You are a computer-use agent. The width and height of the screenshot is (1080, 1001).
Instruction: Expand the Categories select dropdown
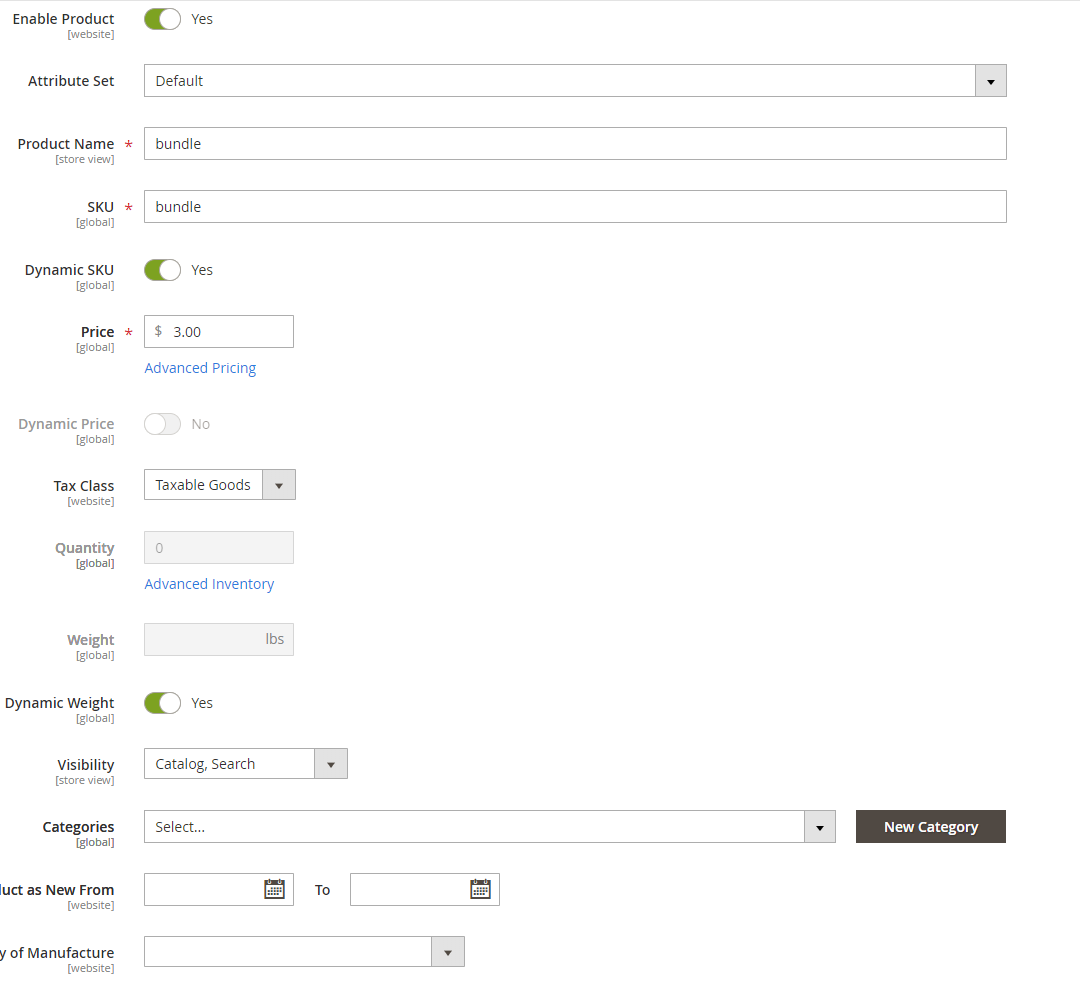tap(490, 827)
